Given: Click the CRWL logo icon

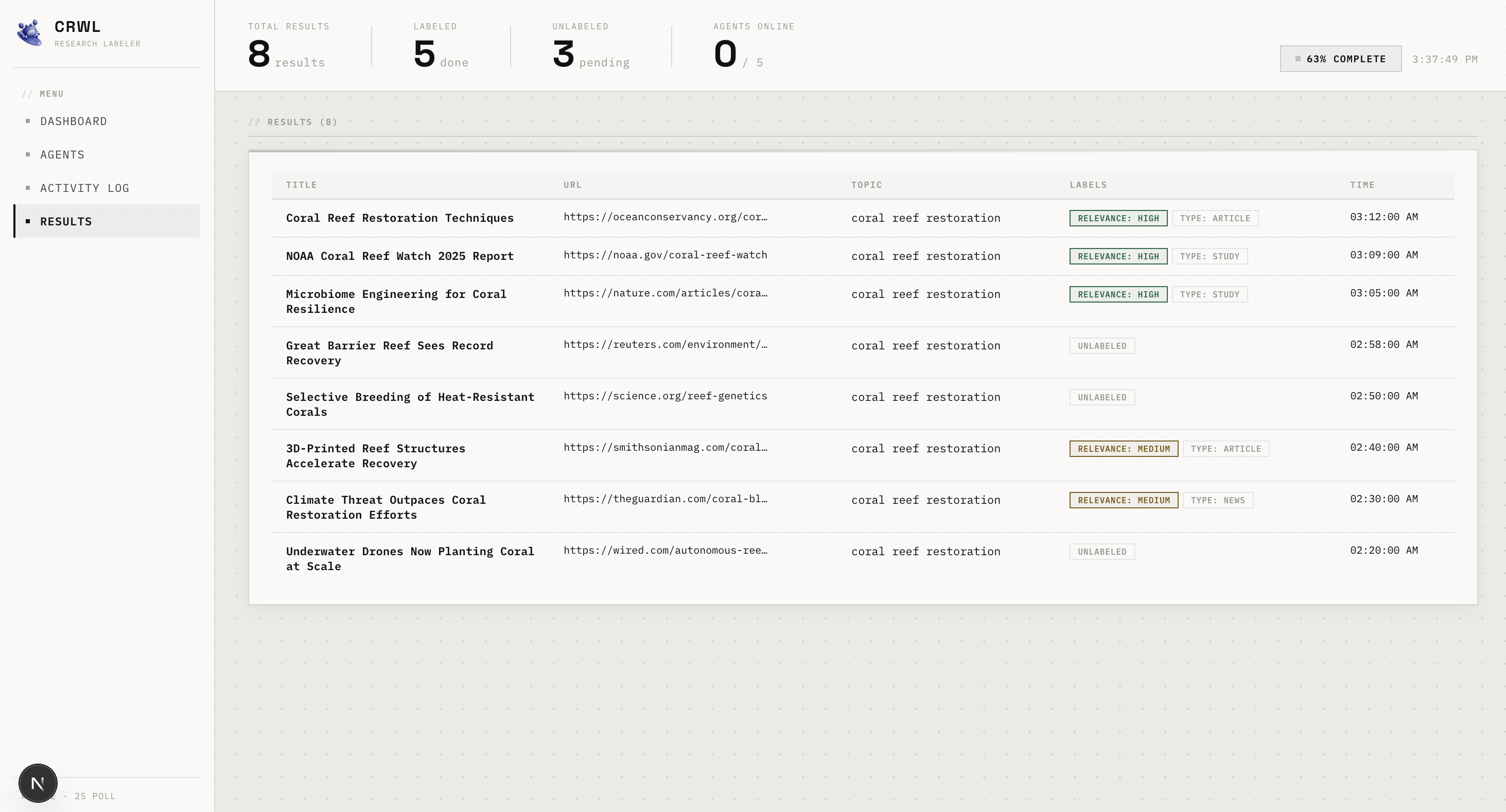Looking at the screenshot, I should pyautogui.click(x=29, y=33).
